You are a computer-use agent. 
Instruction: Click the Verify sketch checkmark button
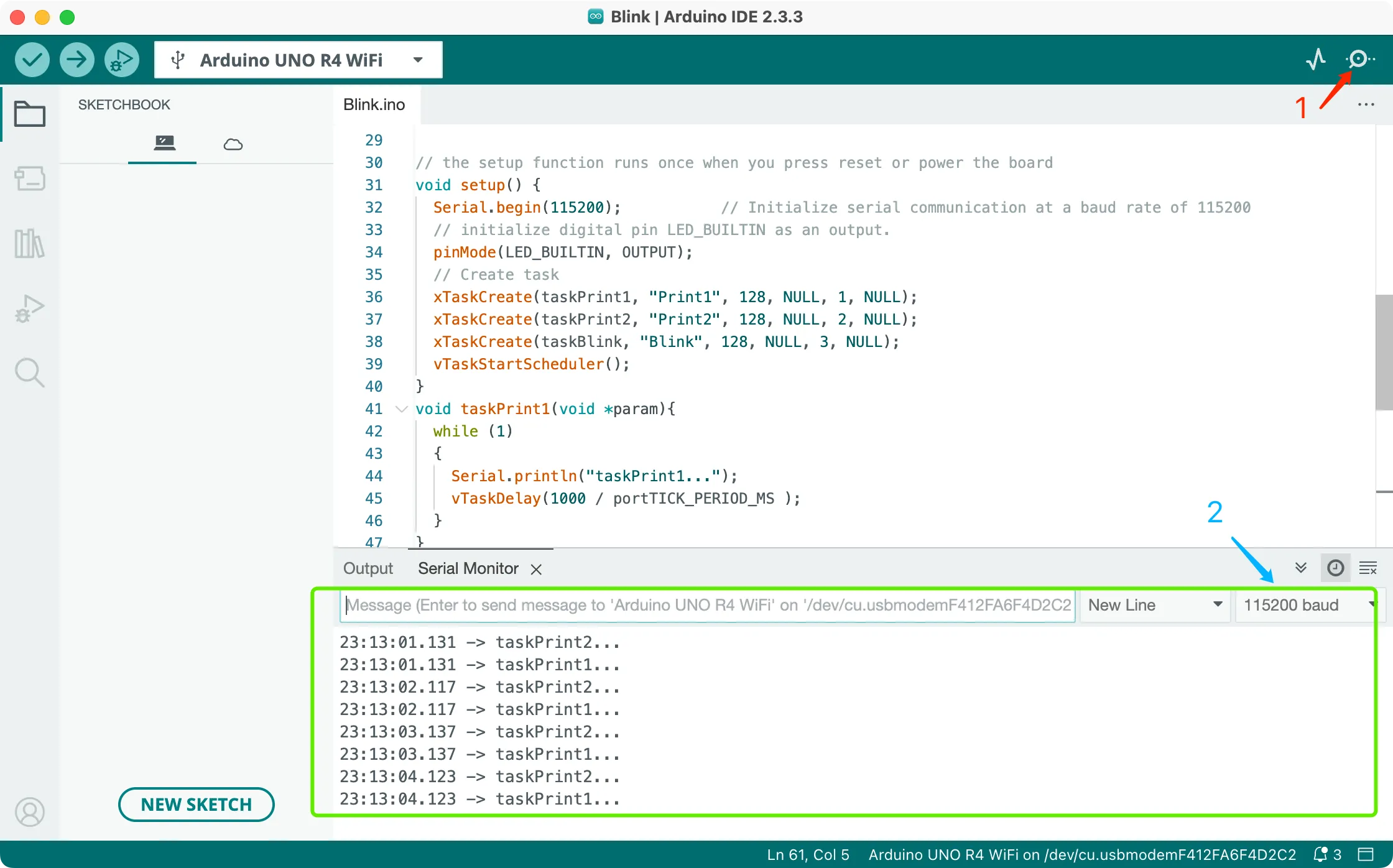[32, 60]
